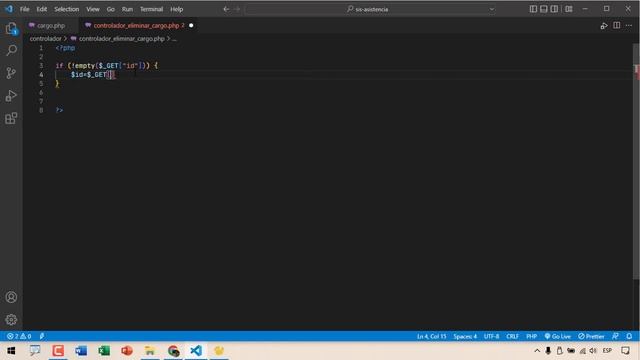Open the File menu
This screenshot has width=640, height=360.
24,9
